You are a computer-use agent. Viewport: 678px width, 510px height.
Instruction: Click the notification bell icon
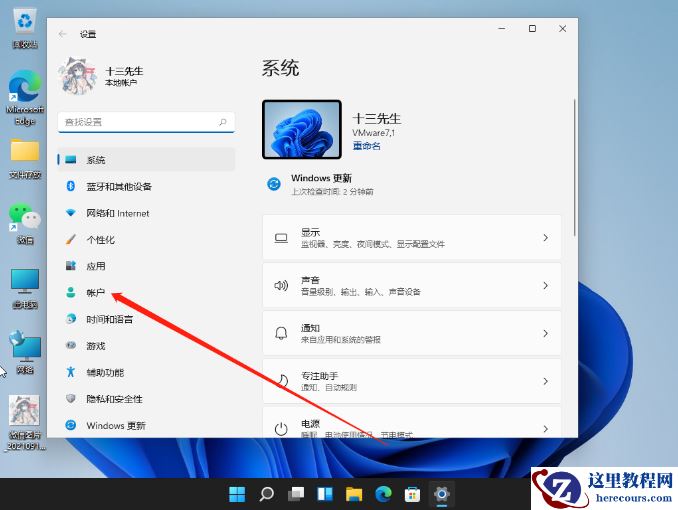pyautogui.click(x=281, y=333)
